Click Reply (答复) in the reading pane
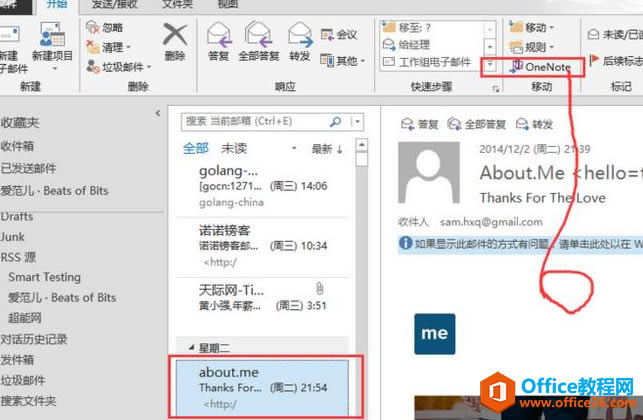This screenshot has width=643, height=420. (420, 124)
